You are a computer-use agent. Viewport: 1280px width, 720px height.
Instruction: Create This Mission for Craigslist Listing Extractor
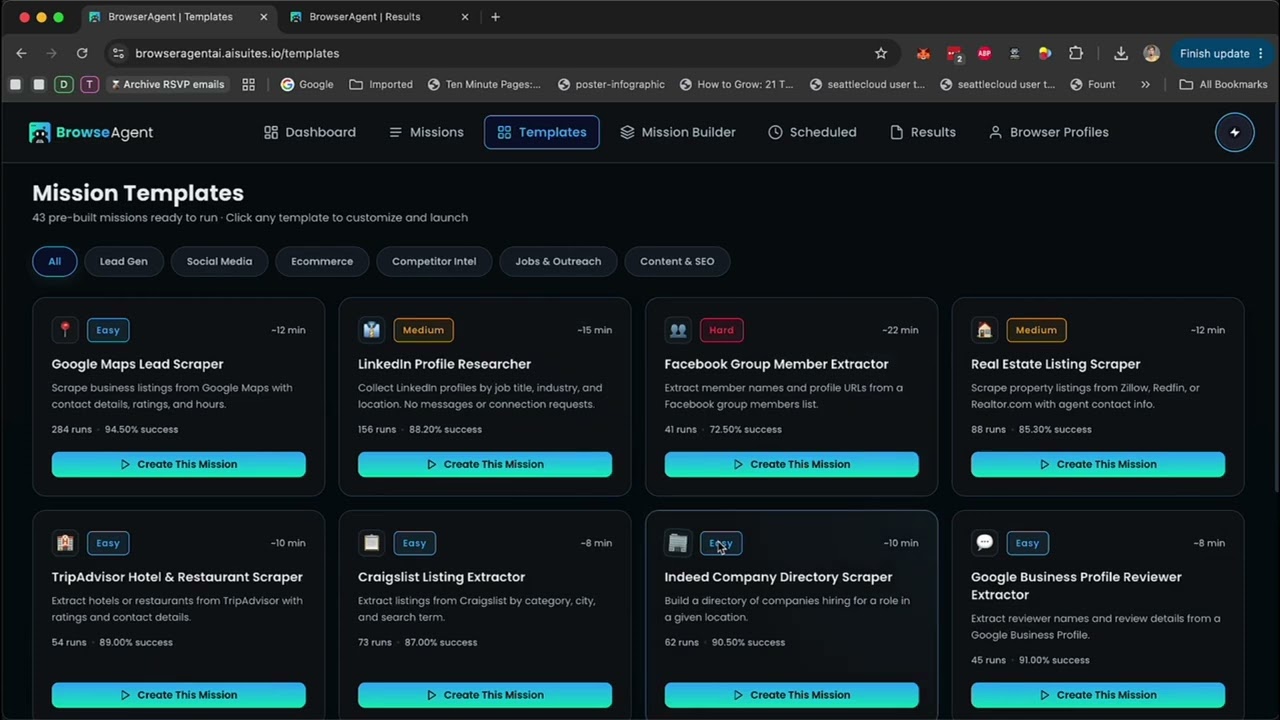pyautogui.click(x=485, y=695)
